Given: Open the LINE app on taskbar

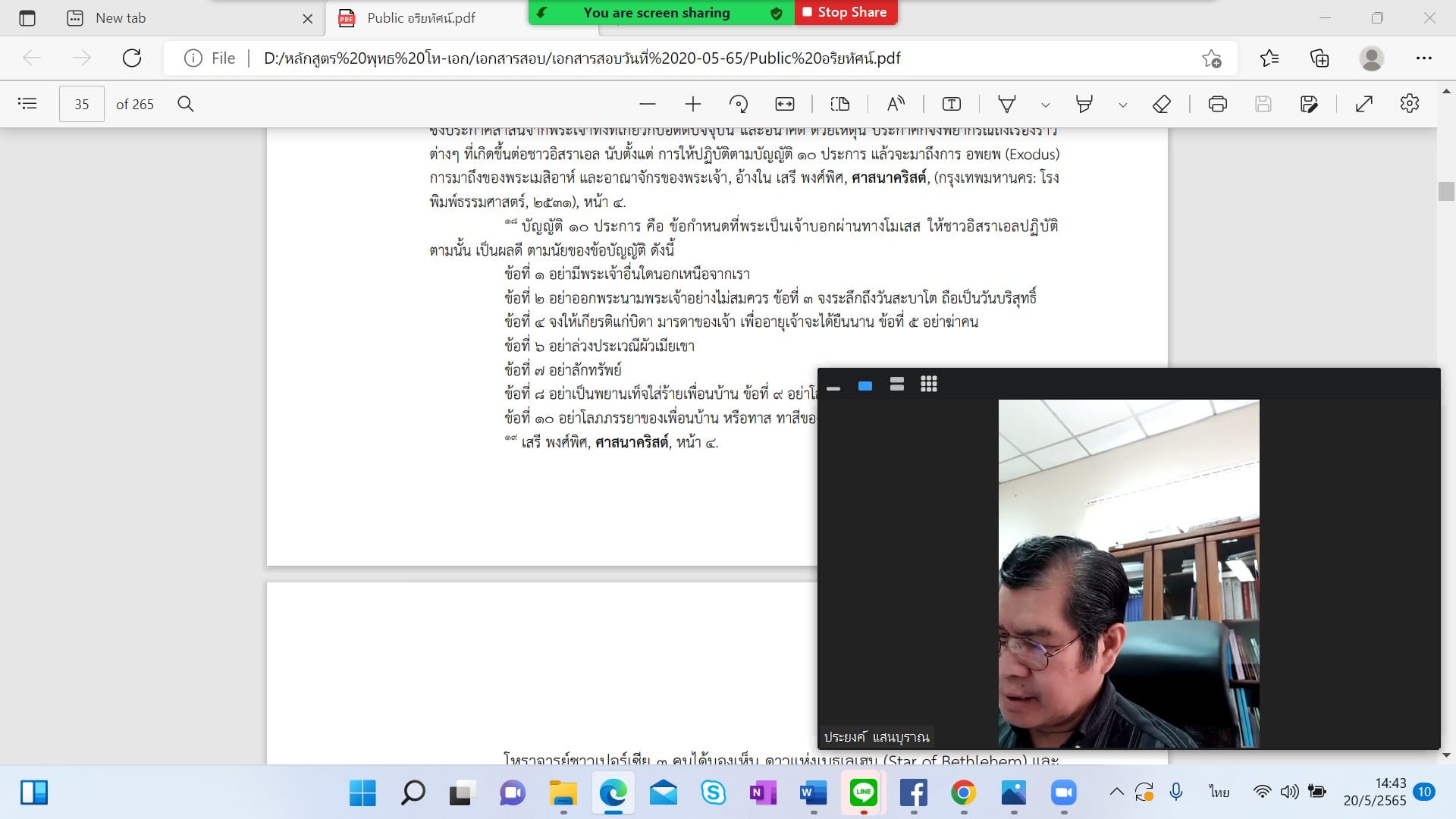Looking at the screenshot, I should click(x=864, y=793).
